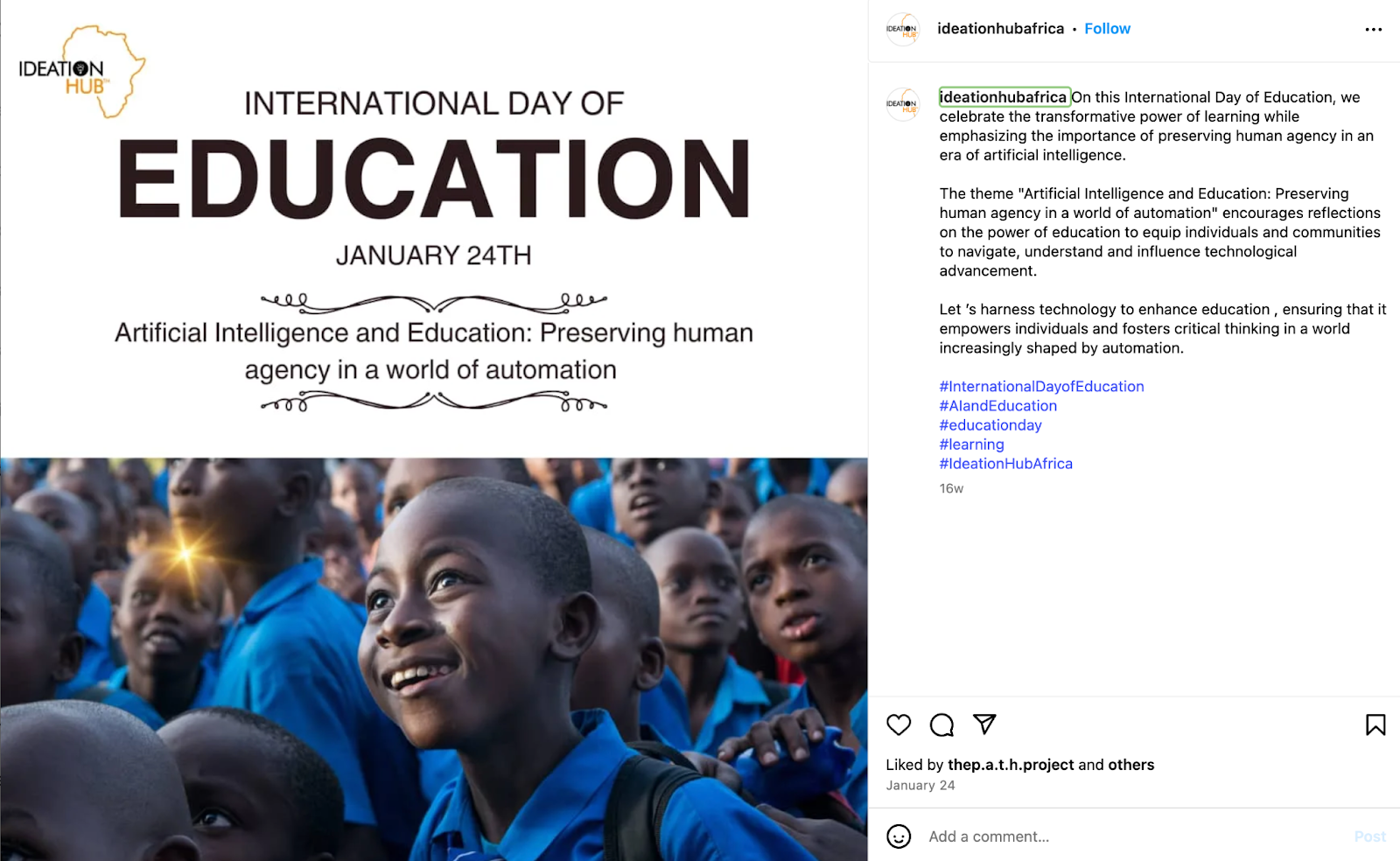
Task: Focus the Add a comment field
Action: (1137, 836)
